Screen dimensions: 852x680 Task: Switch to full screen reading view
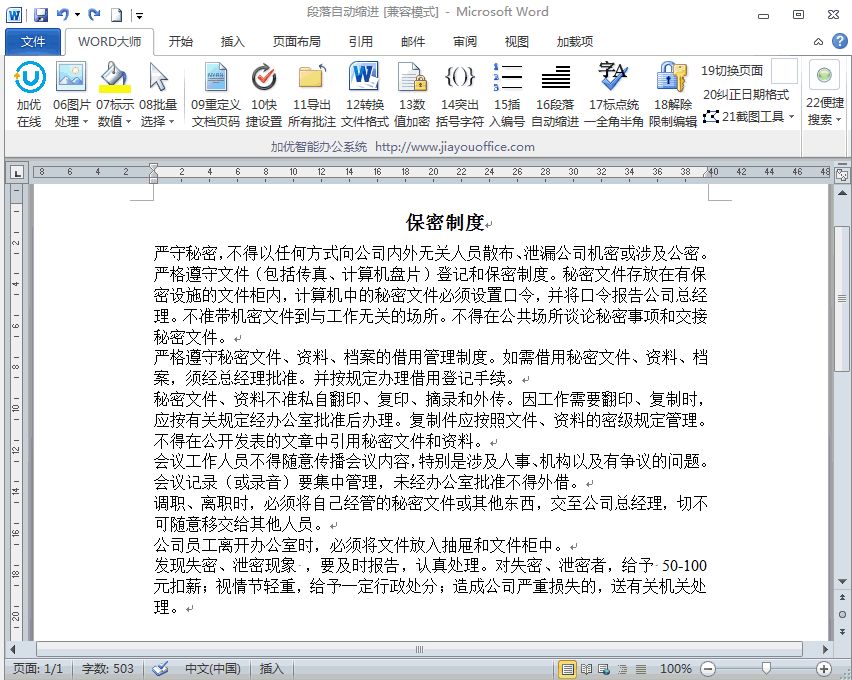pos(586,669)
